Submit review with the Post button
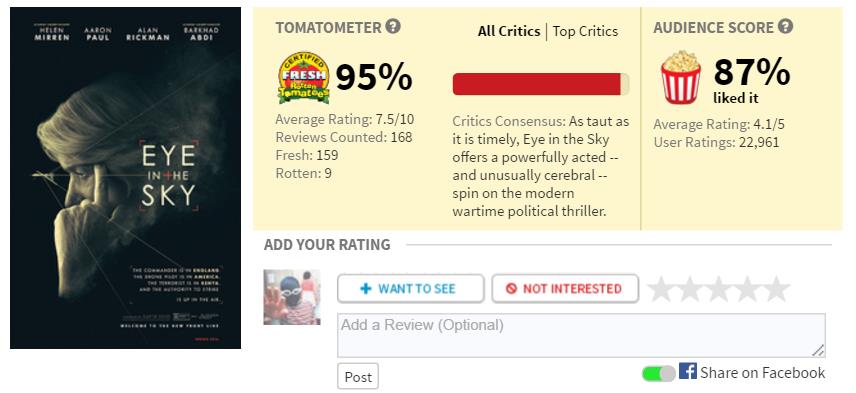 click(358, 377)
